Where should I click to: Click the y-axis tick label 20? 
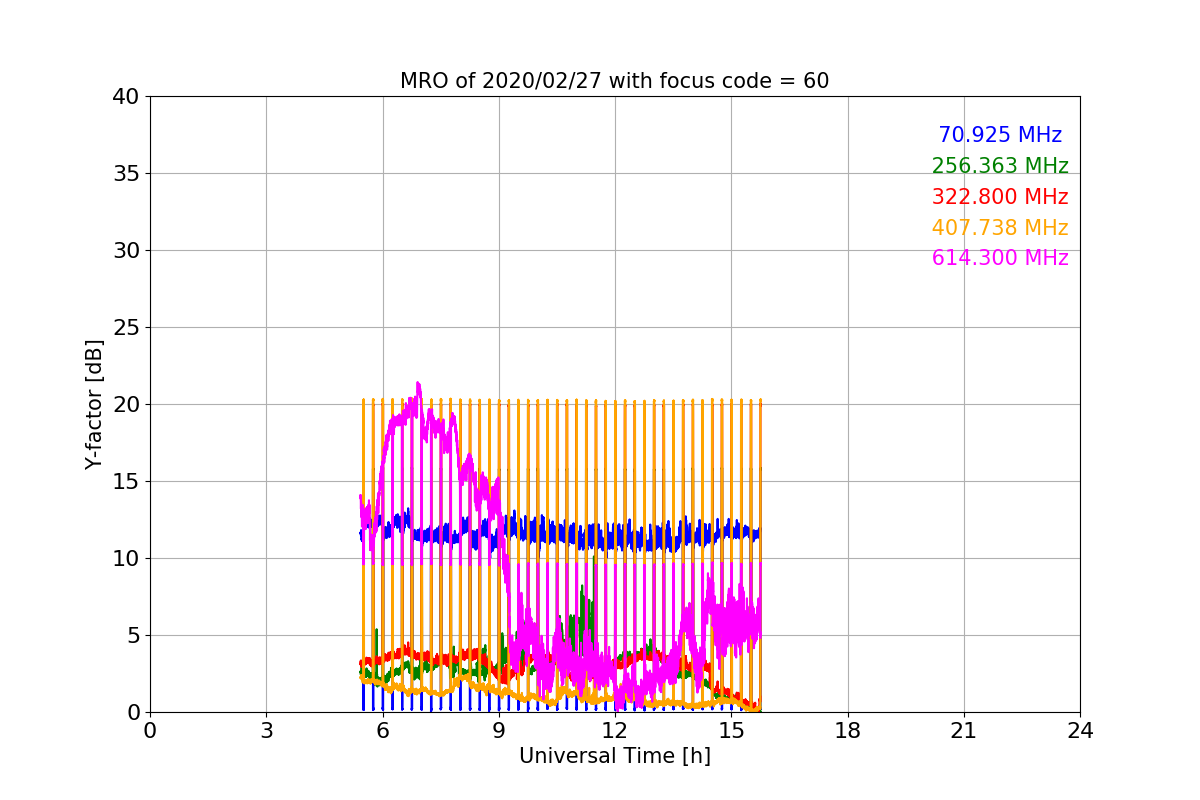pos(125,405)
